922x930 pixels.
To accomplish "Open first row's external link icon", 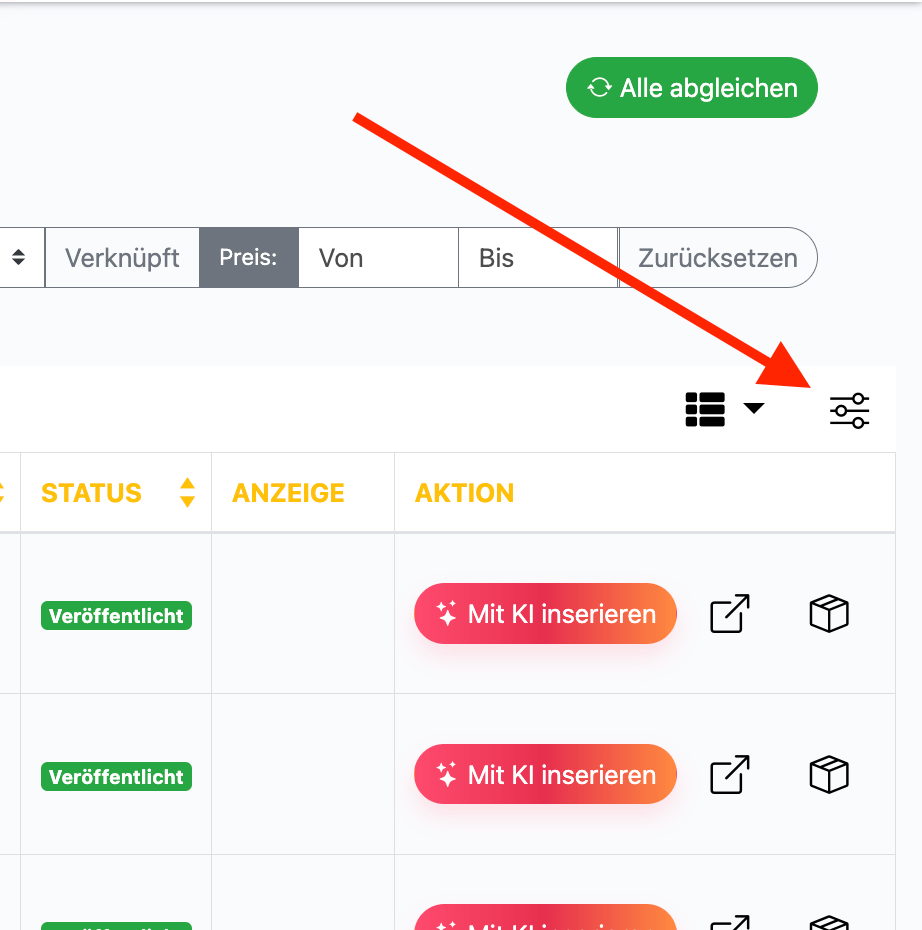I will click(x=730, y=614).
